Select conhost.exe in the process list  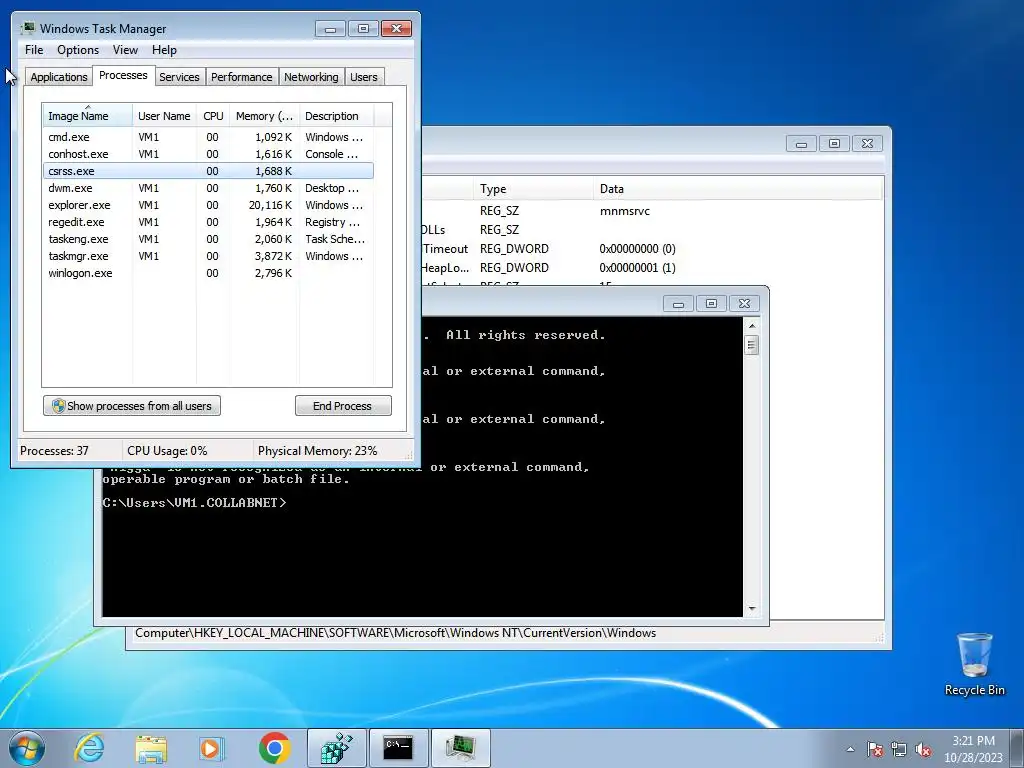208,154
